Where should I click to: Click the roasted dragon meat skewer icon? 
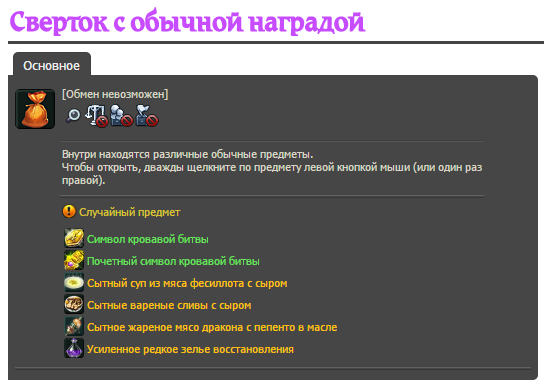[74, 326]
